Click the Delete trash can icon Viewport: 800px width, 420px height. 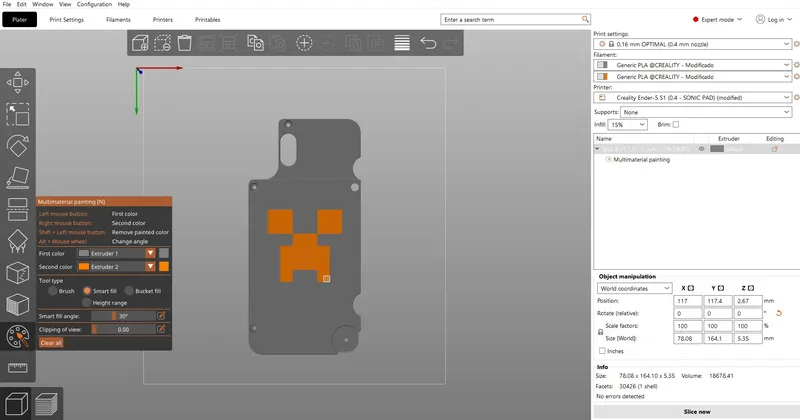coord(185,42)
